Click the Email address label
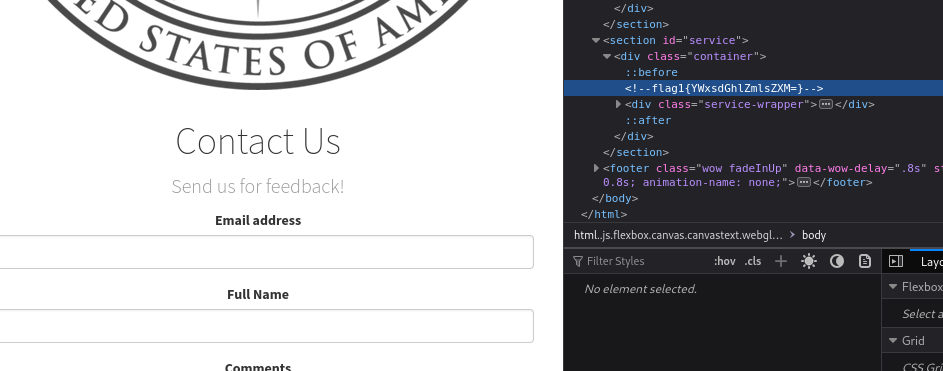The image size is (943, 371). tap(258, 220)
